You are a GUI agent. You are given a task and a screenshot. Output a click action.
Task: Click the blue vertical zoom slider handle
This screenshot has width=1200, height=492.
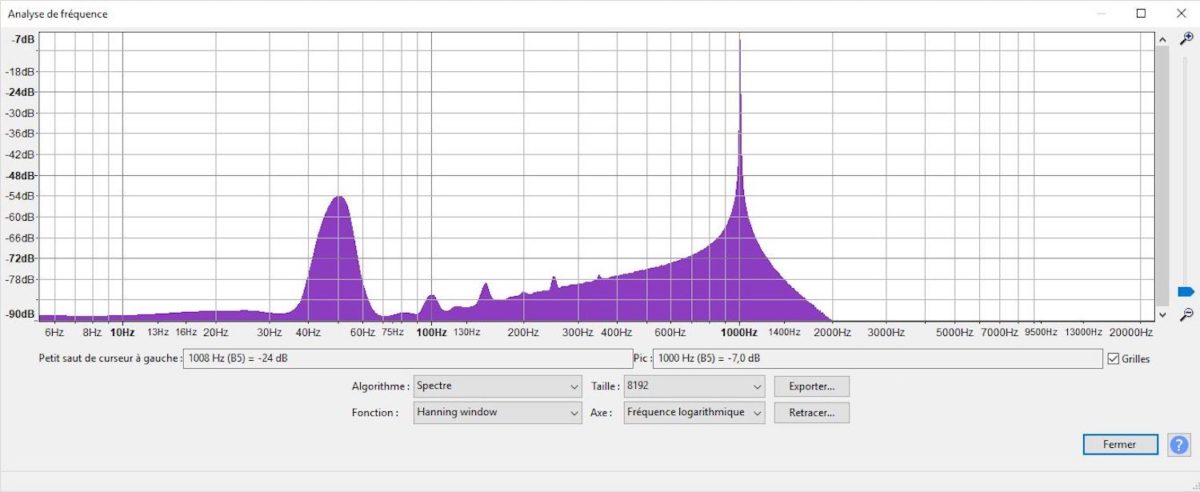coord(1186,291)
